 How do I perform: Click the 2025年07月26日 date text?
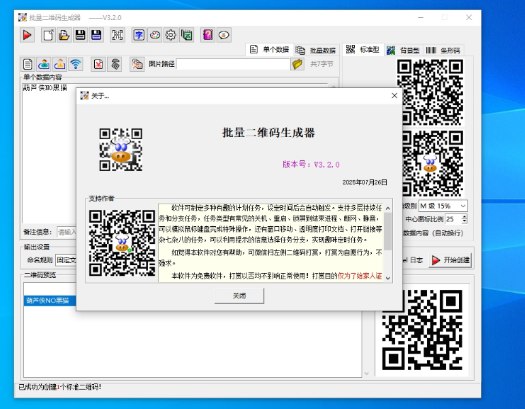pos(365,182)
